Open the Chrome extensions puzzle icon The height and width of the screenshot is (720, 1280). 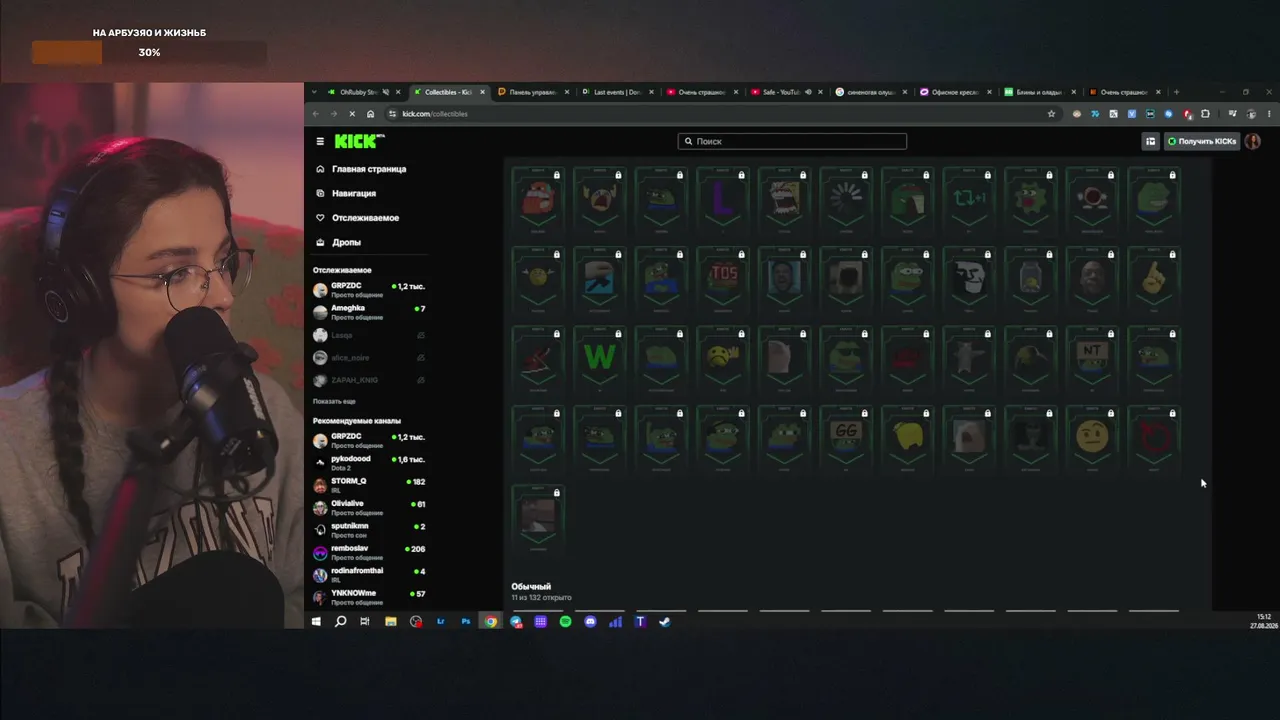point(1205,114)
